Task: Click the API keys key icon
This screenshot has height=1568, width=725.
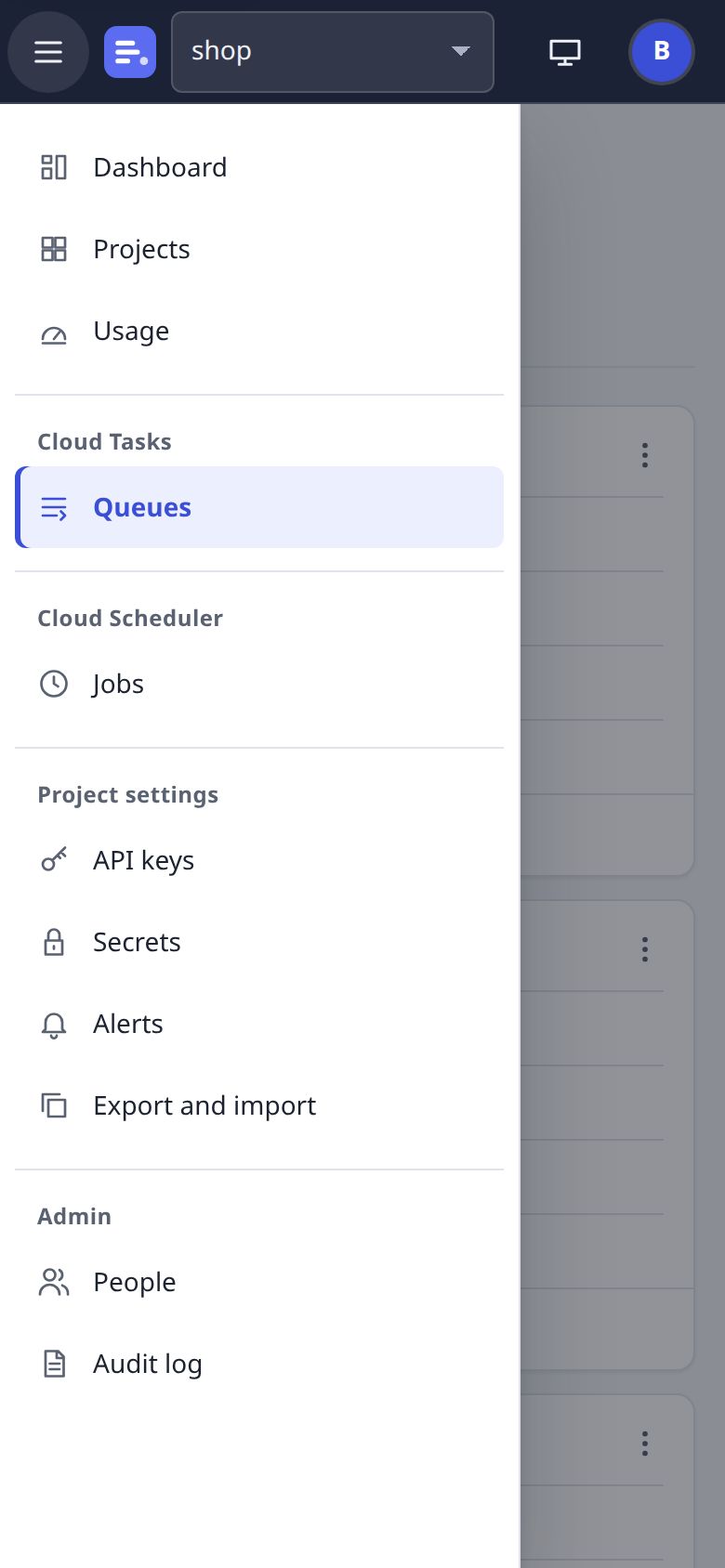Action: (x=54, y=860)
